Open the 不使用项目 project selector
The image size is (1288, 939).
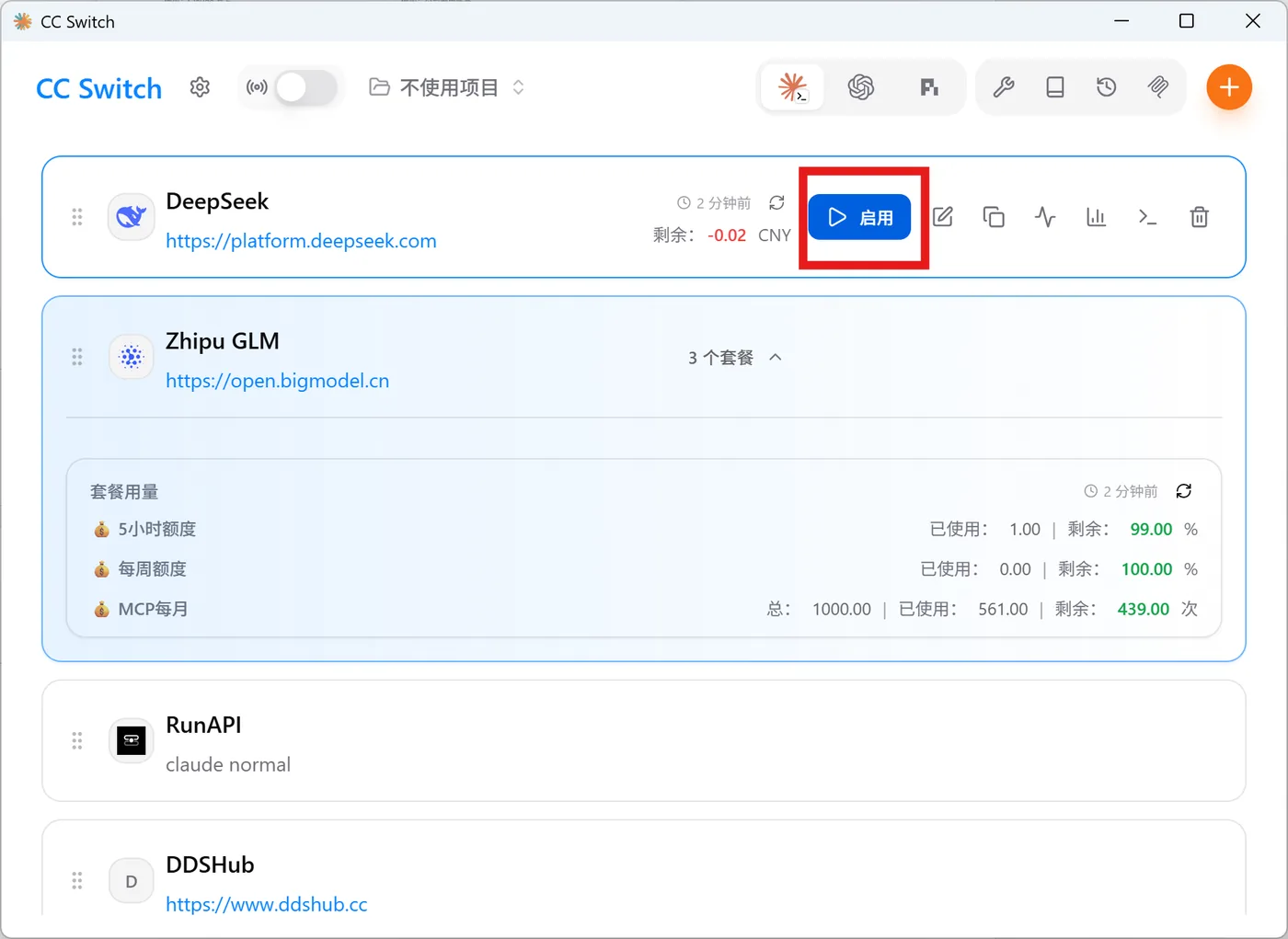click(x=447, y=87)
